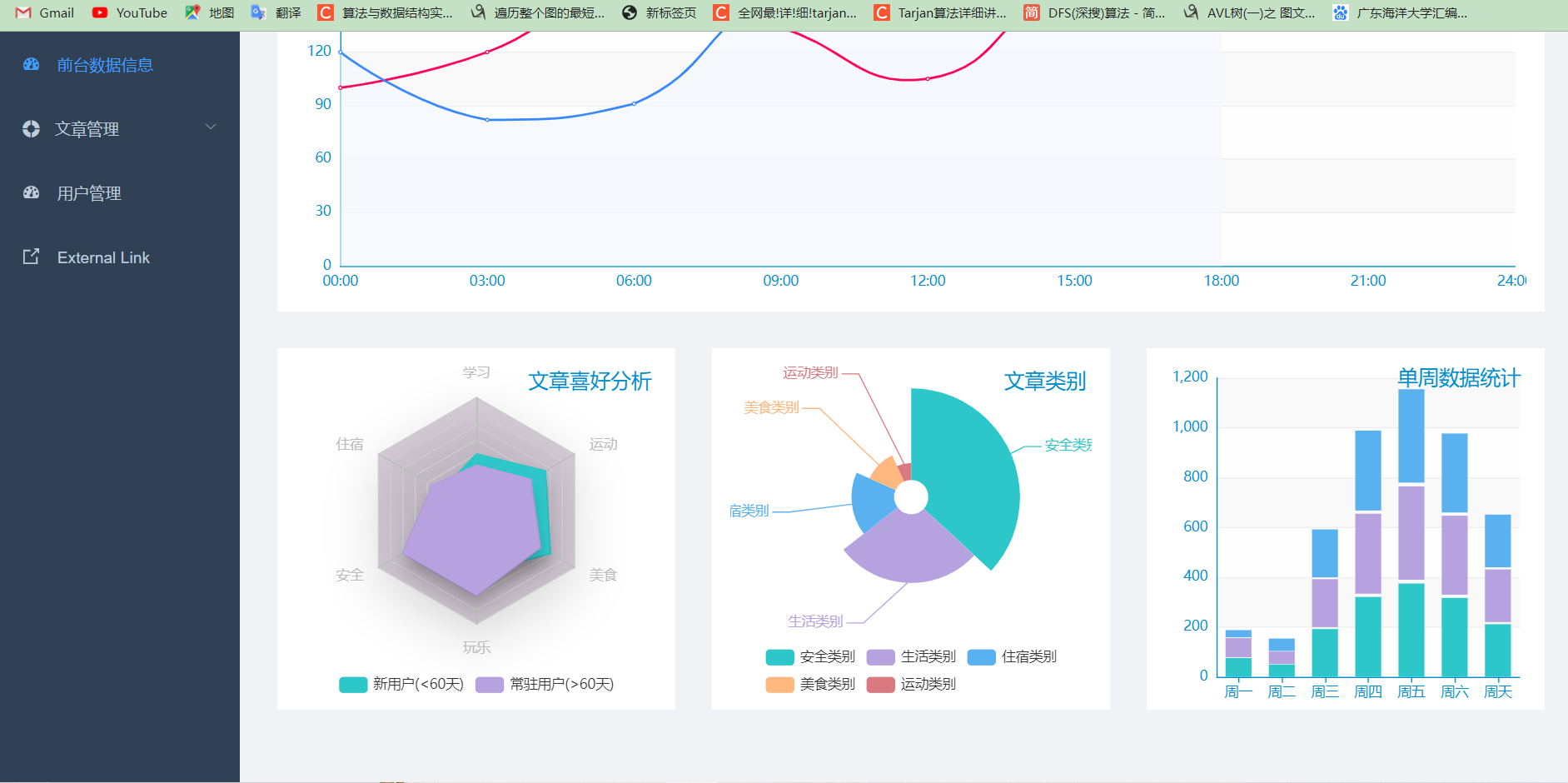Click the 12:00 label on the time axis
This screenshot has width=1568, height=783.
point(928,281)
